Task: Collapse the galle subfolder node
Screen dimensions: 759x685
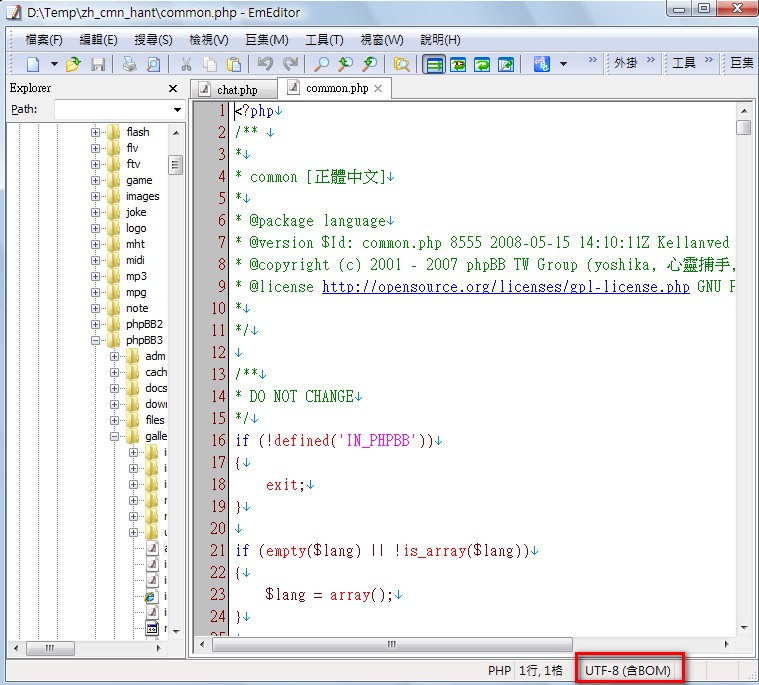Action: (114, 436)
